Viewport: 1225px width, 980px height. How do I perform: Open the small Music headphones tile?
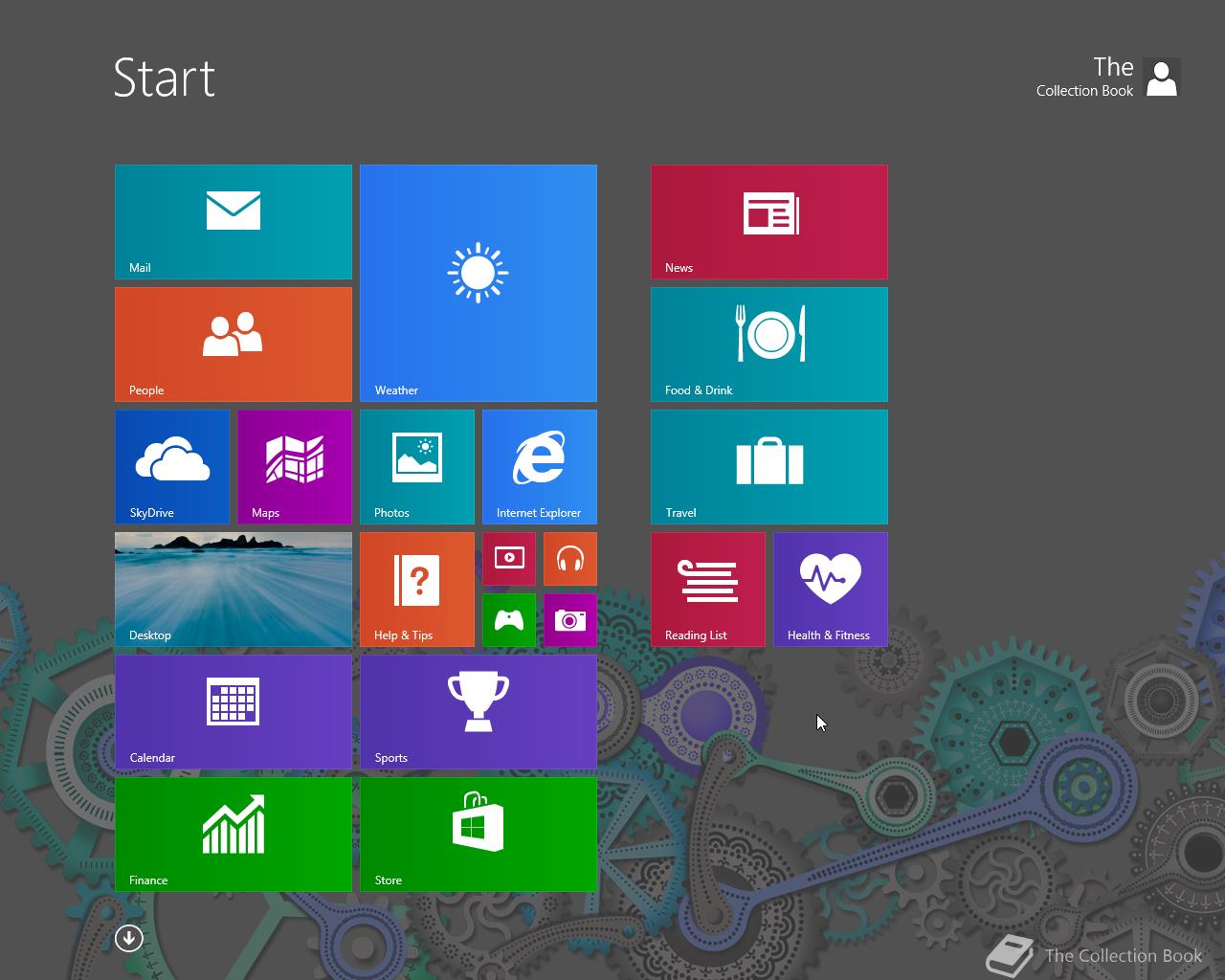[570, 559]
